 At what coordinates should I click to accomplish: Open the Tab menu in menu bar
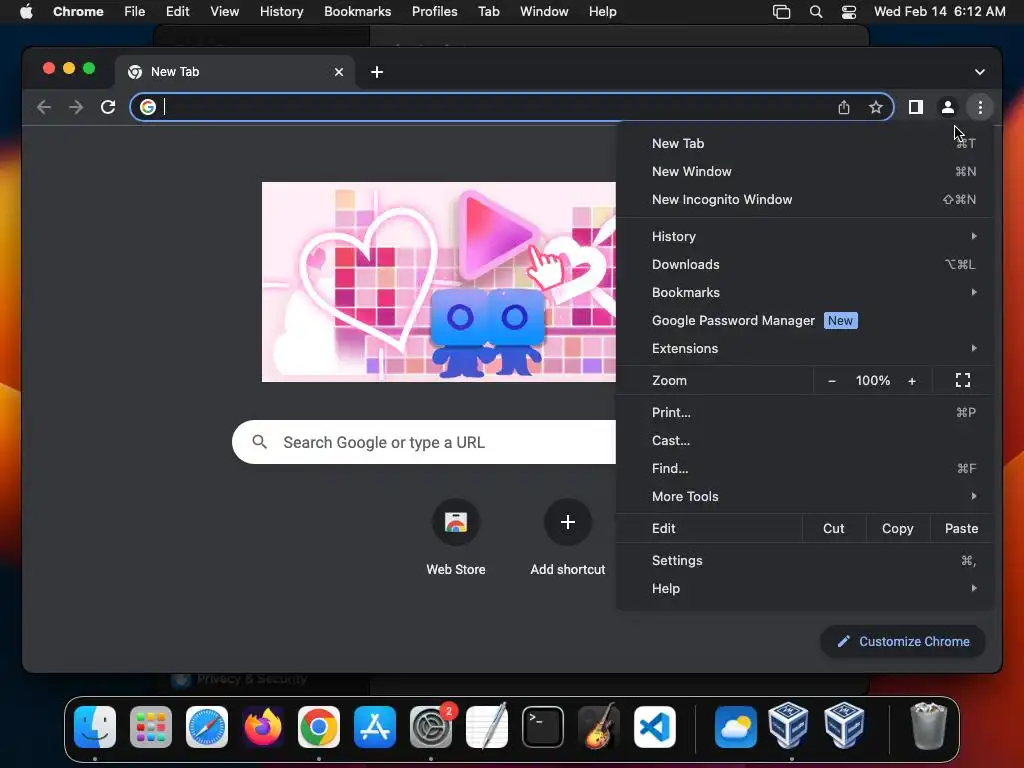(488, 12)
